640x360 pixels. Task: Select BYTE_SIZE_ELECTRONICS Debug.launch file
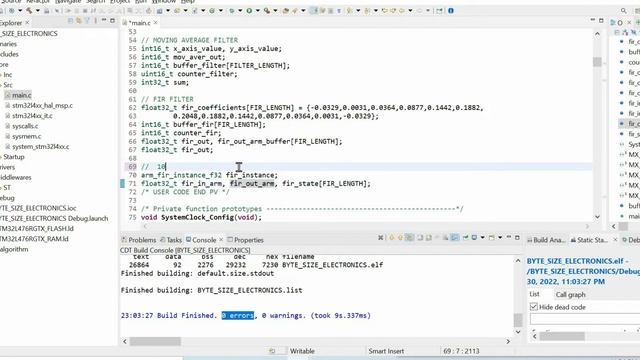(54, 218)
